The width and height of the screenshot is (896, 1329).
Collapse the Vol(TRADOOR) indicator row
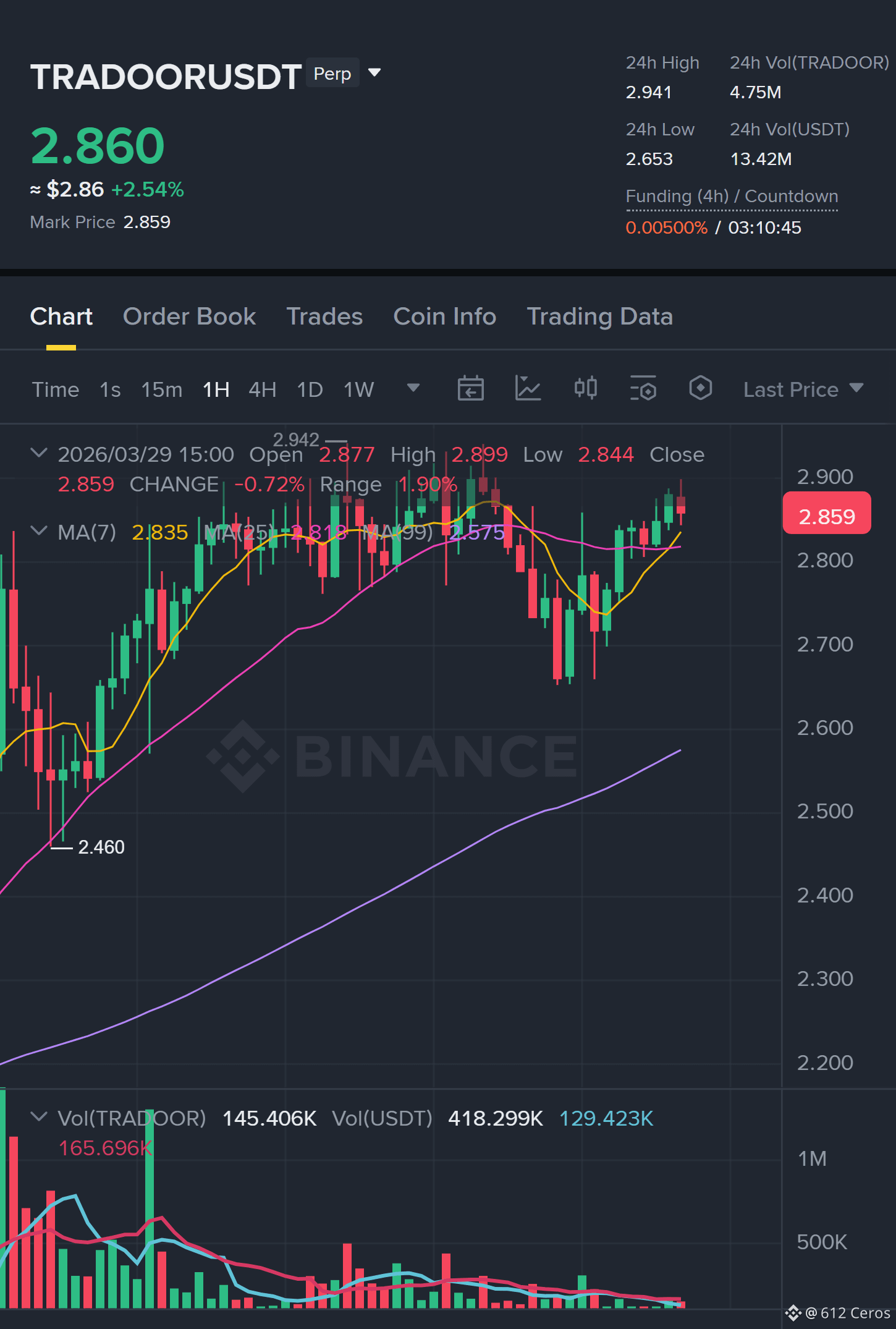coord(39,1117)
